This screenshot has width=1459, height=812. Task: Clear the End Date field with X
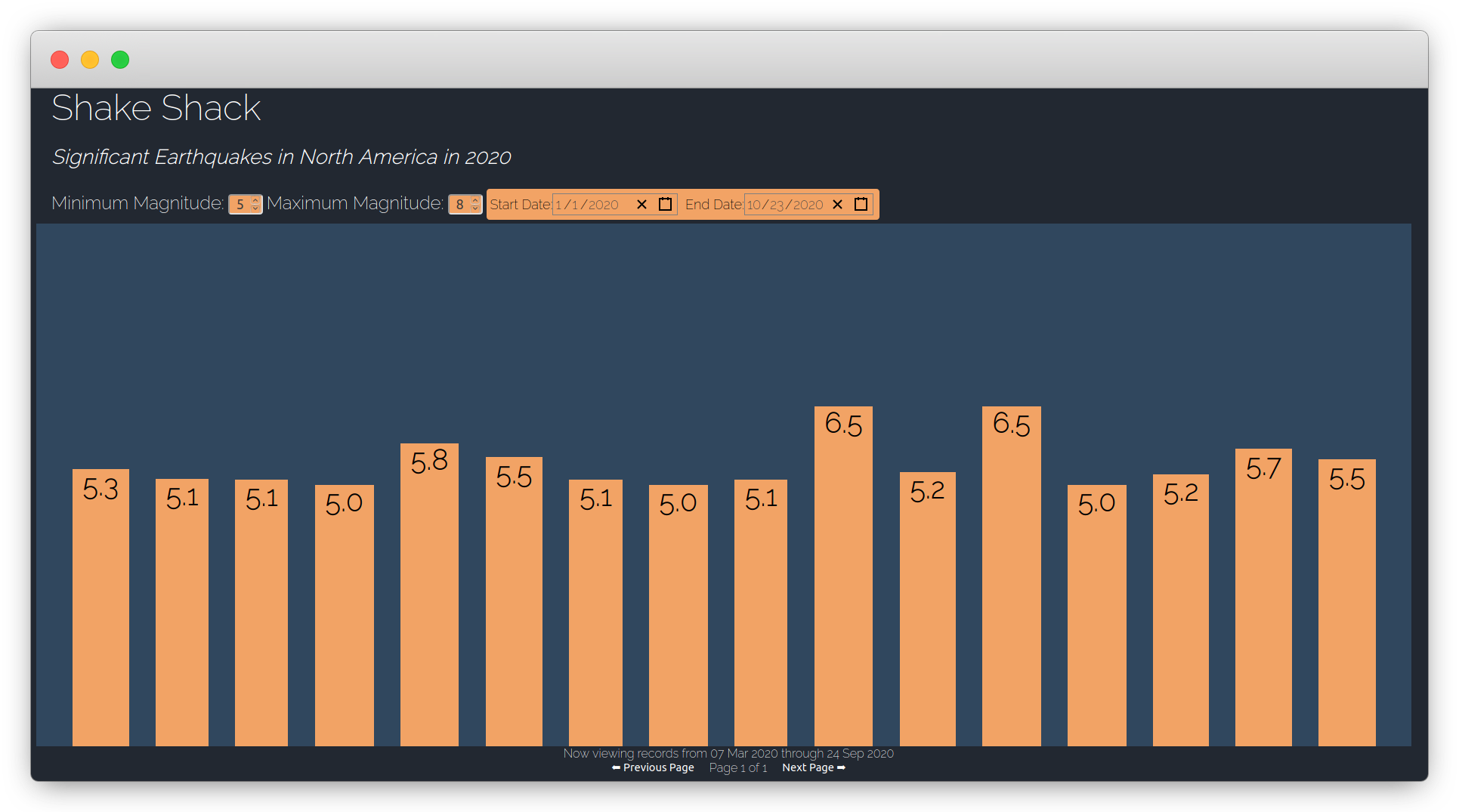(837, 205)
